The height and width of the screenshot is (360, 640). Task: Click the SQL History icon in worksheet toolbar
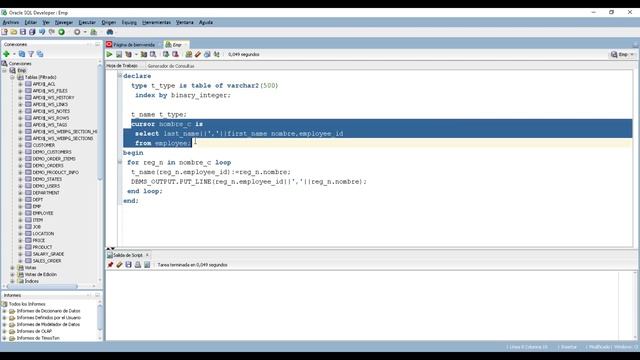point(207,54)
